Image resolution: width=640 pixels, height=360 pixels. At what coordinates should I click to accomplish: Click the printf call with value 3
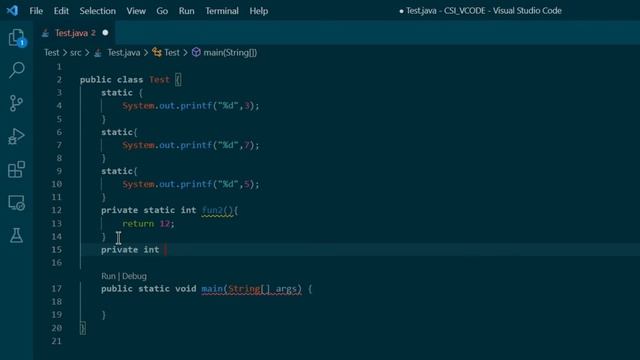pos(191,106)
